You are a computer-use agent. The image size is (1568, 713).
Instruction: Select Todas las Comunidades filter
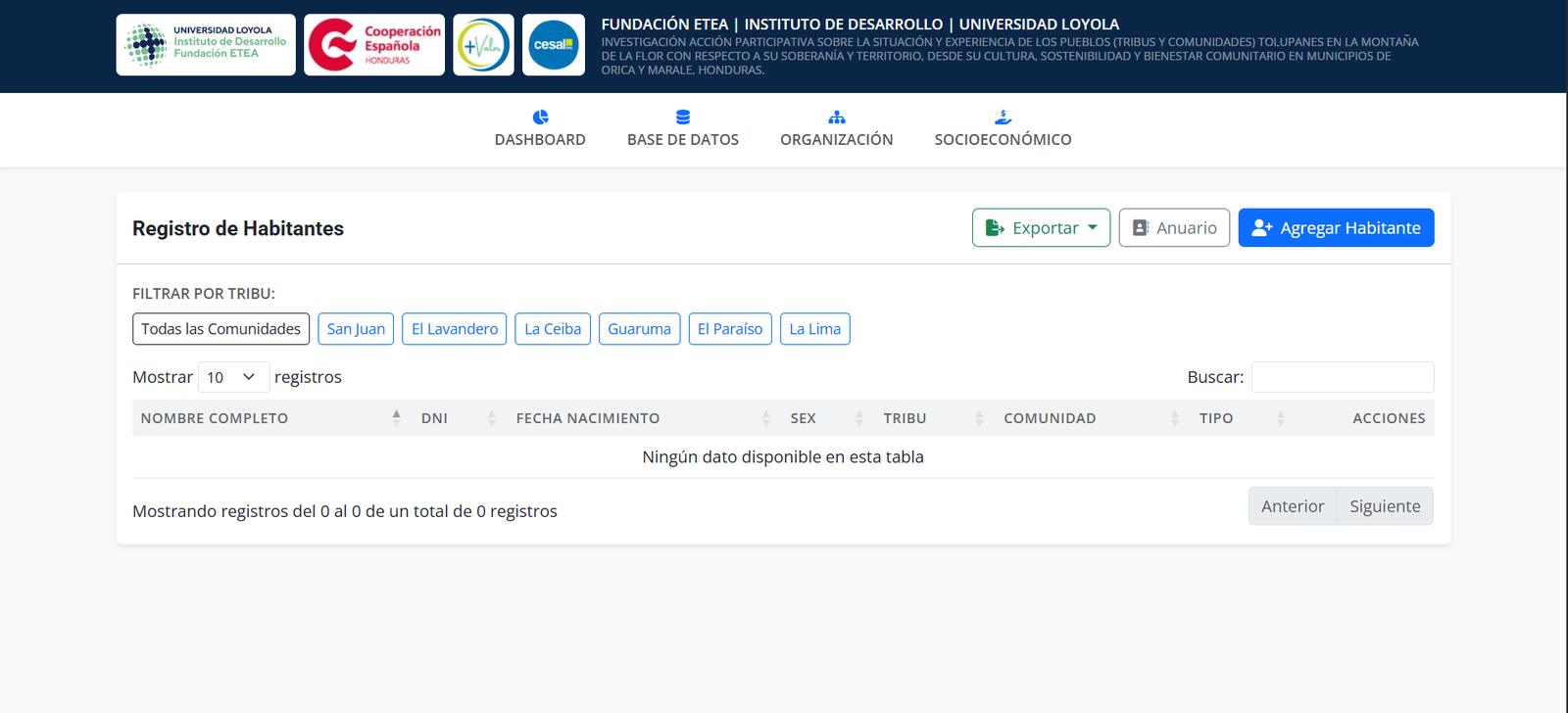(221, 329)
